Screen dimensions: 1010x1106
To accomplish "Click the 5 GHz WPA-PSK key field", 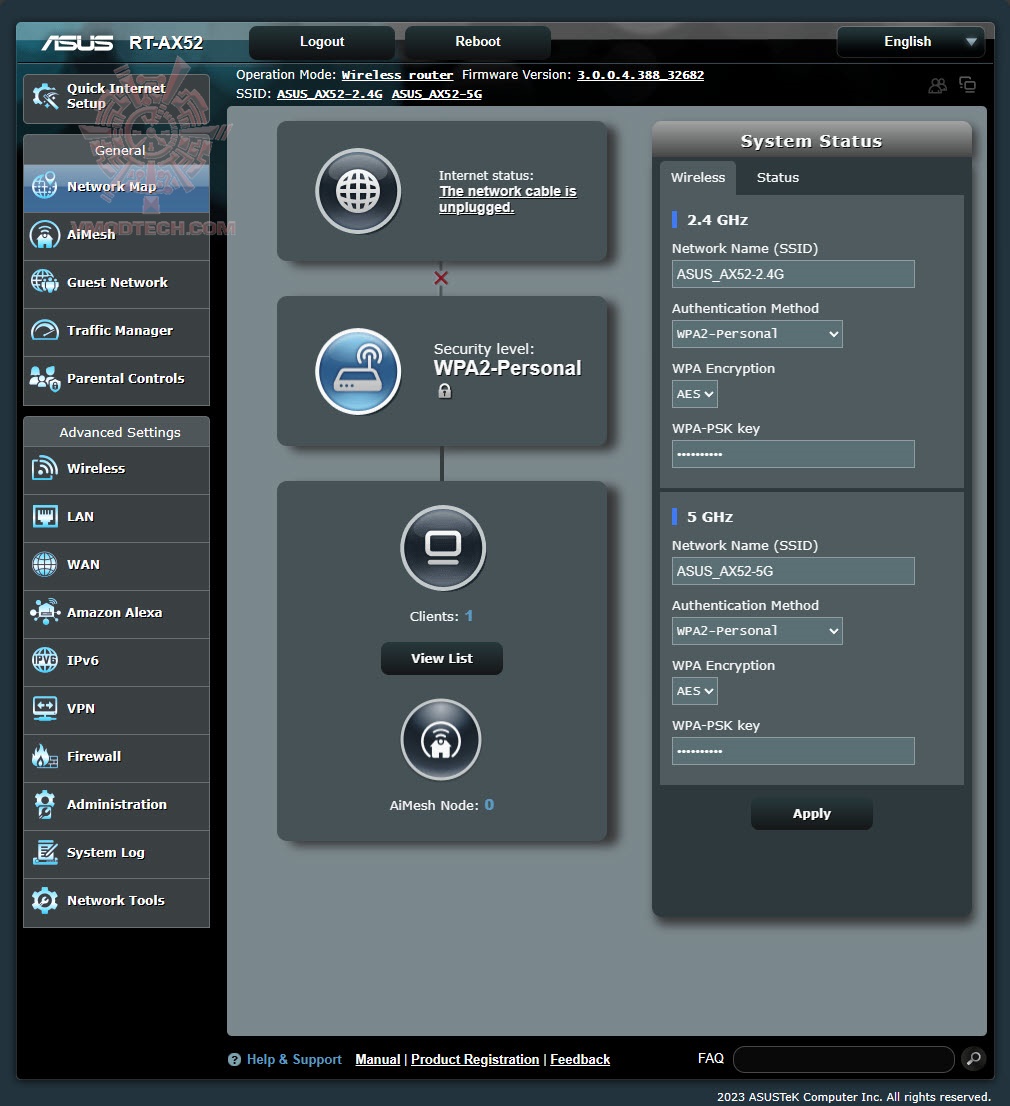I will (793, 751).
